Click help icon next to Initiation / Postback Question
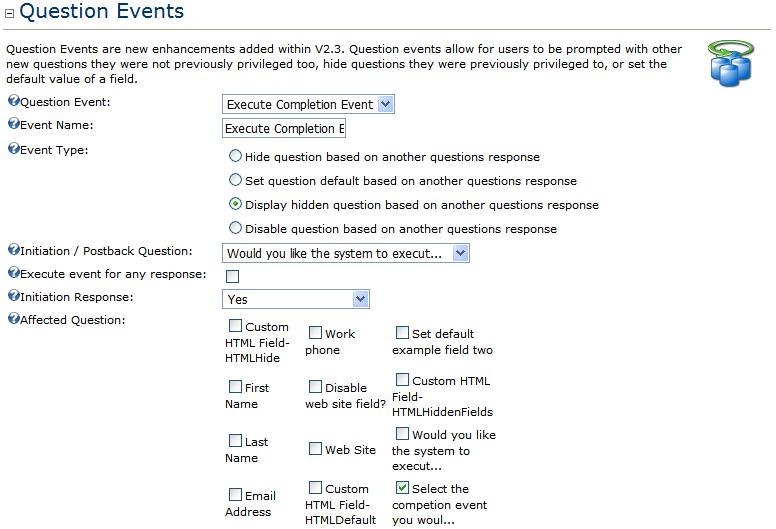 point(13,250)
